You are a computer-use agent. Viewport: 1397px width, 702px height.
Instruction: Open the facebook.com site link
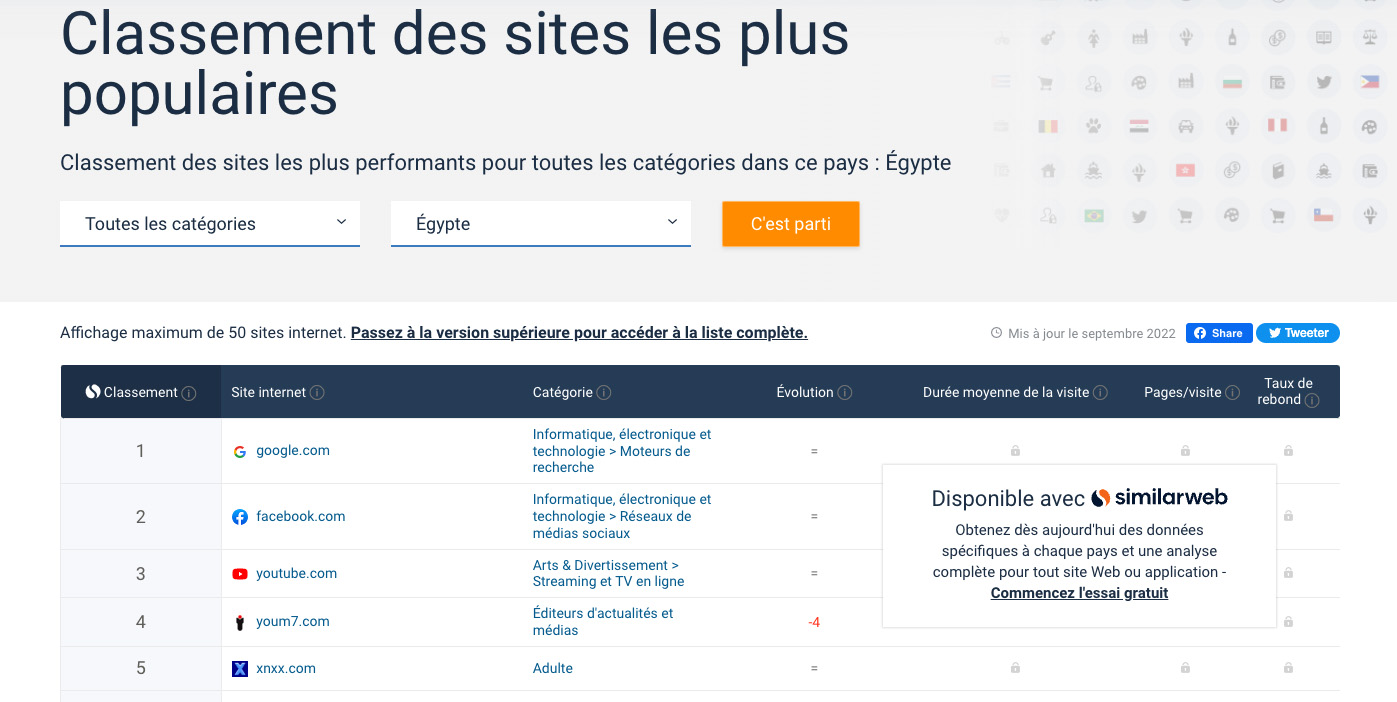[x=301, y=517]
